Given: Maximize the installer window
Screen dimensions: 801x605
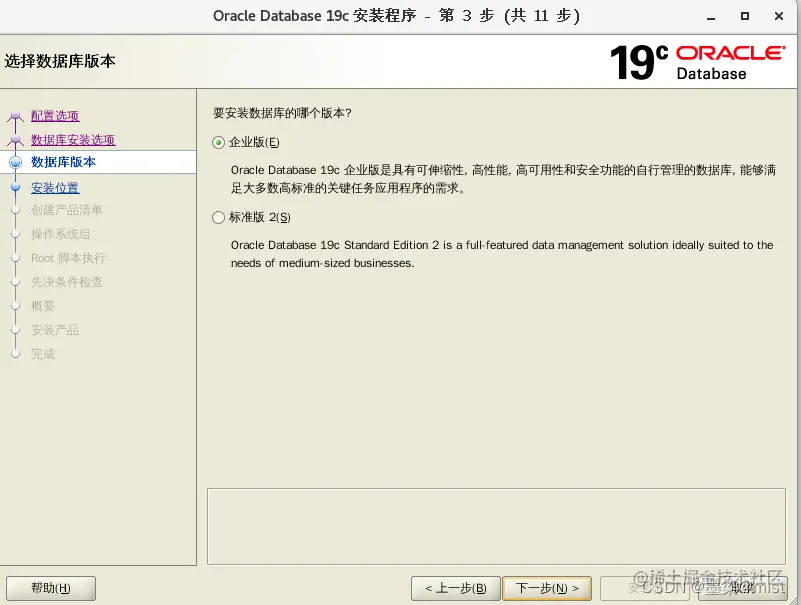Looking at the screenshot, I should coord(745,16).
